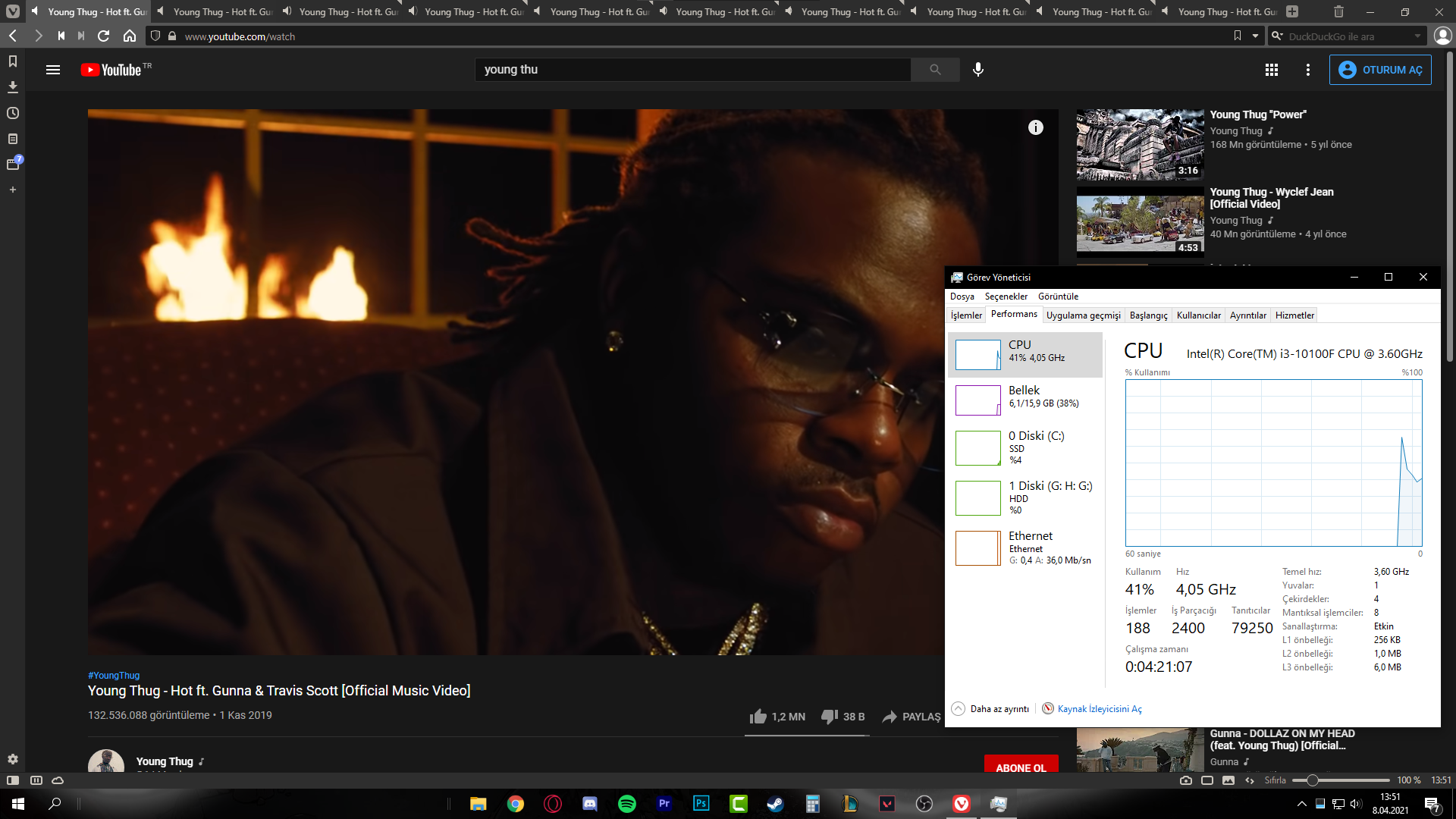Viewport: 1456px width, 819px height.
Task: Open a new tab with the plus button
Action: click(x=1292, y=11)
